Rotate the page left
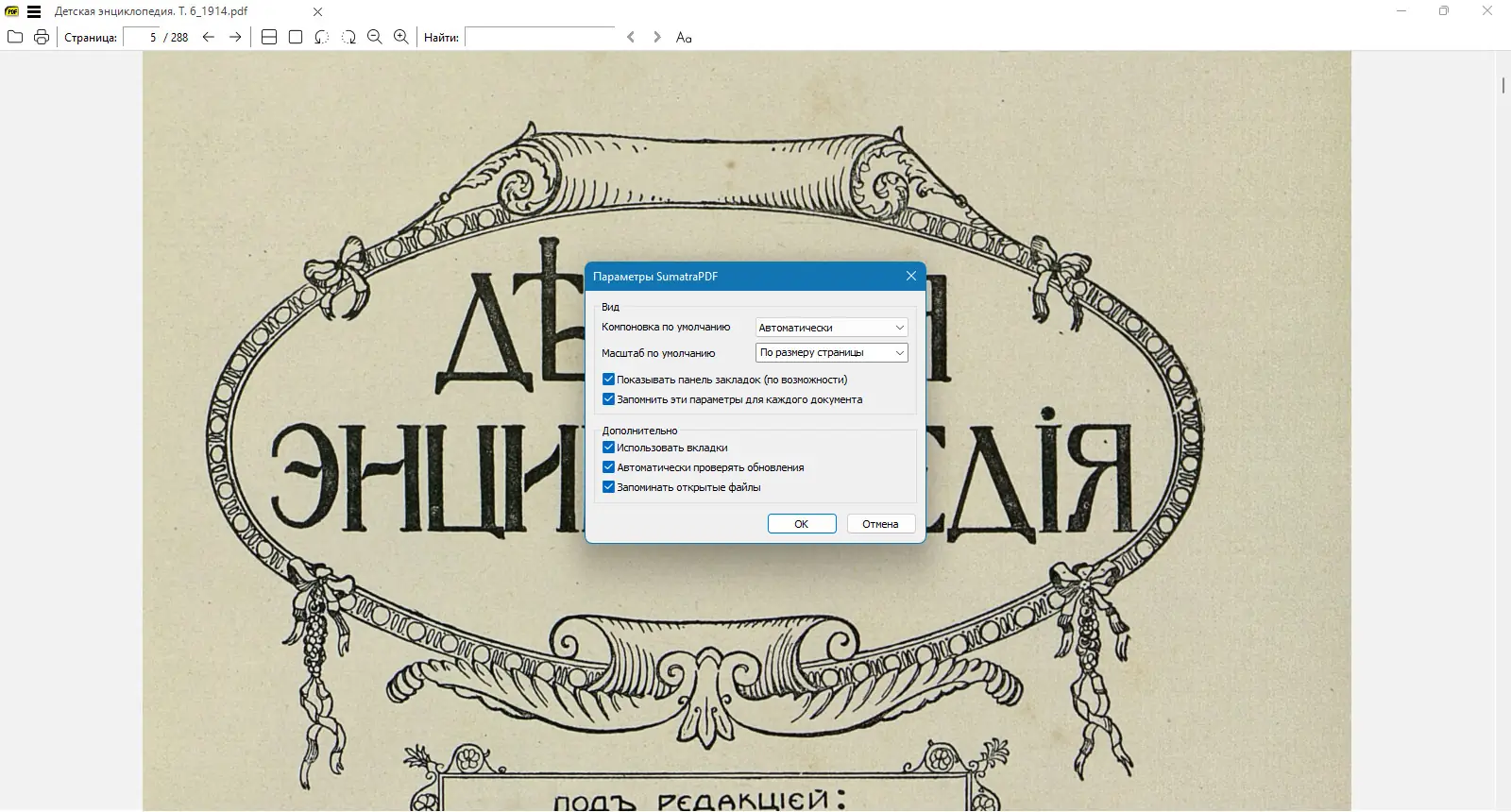The width and height of the screenshot is (1511, 812). (322, 37)
